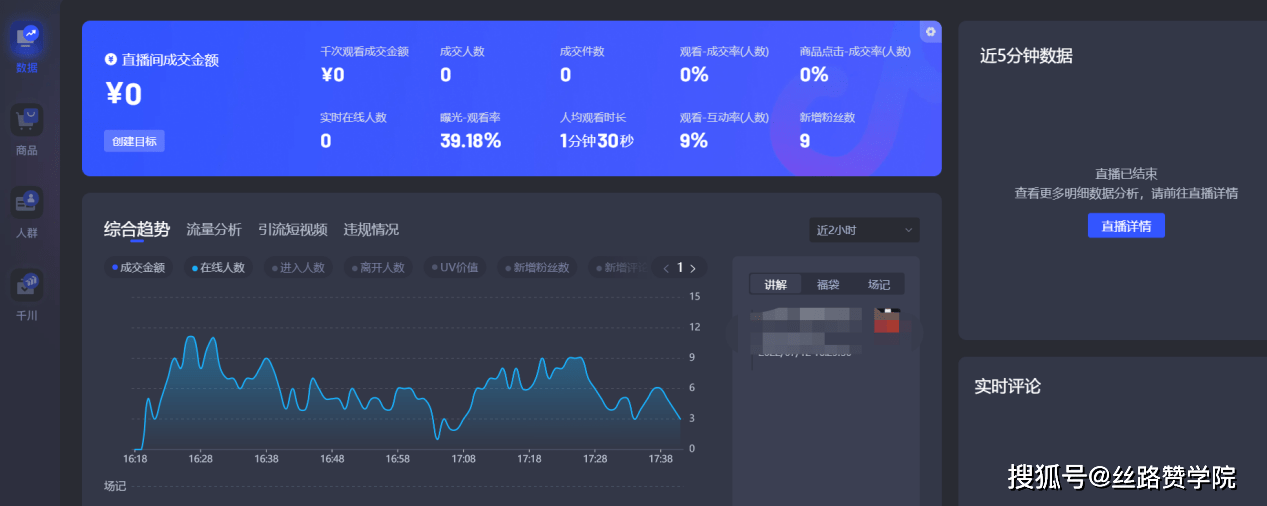Open the 商品 shopping cart icon
Image resolution: width=1267 pixels, height=506 pixels.
27,120
